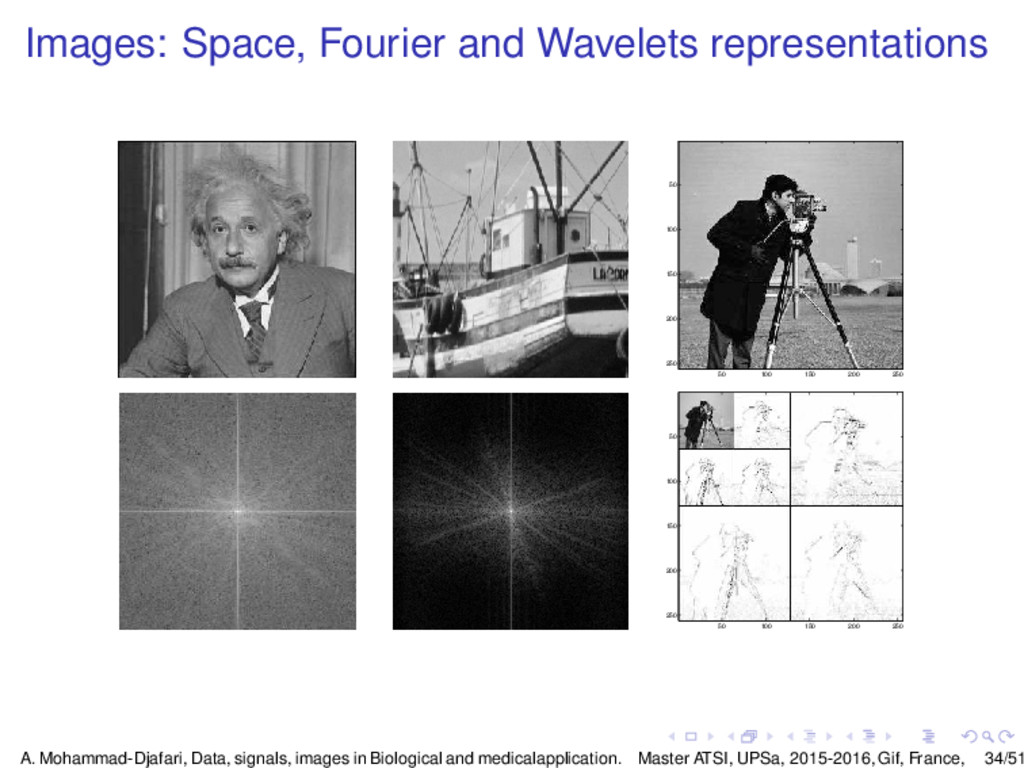
Task: Click the first subsection lines icon
Action: [810, 737]
